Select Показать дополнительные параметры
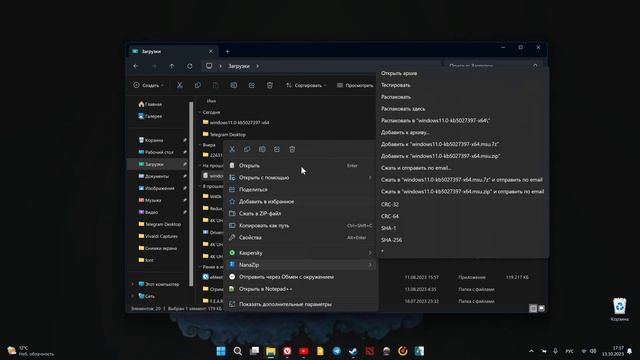Viewport: 640px width, 360px height. coord(300,304)
